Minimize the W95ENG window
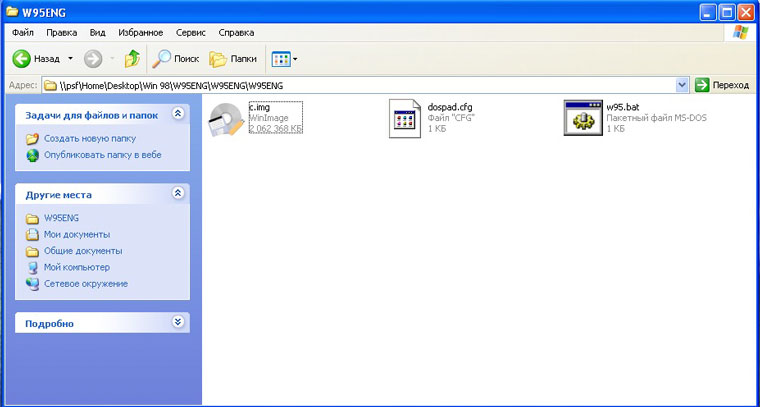This screenshot has width=760, height=407. [x=708, y=13]
